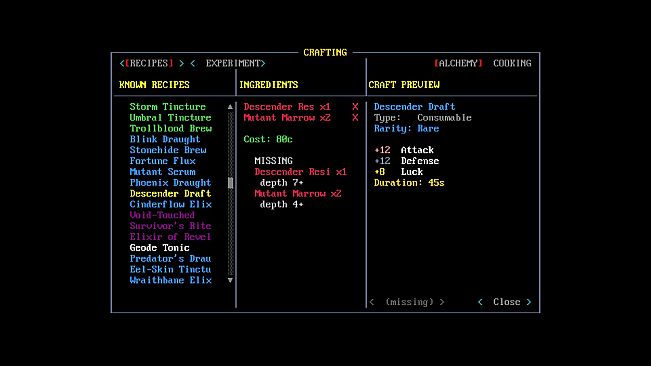Click the red X beside Descender Res ingredient

355,107
